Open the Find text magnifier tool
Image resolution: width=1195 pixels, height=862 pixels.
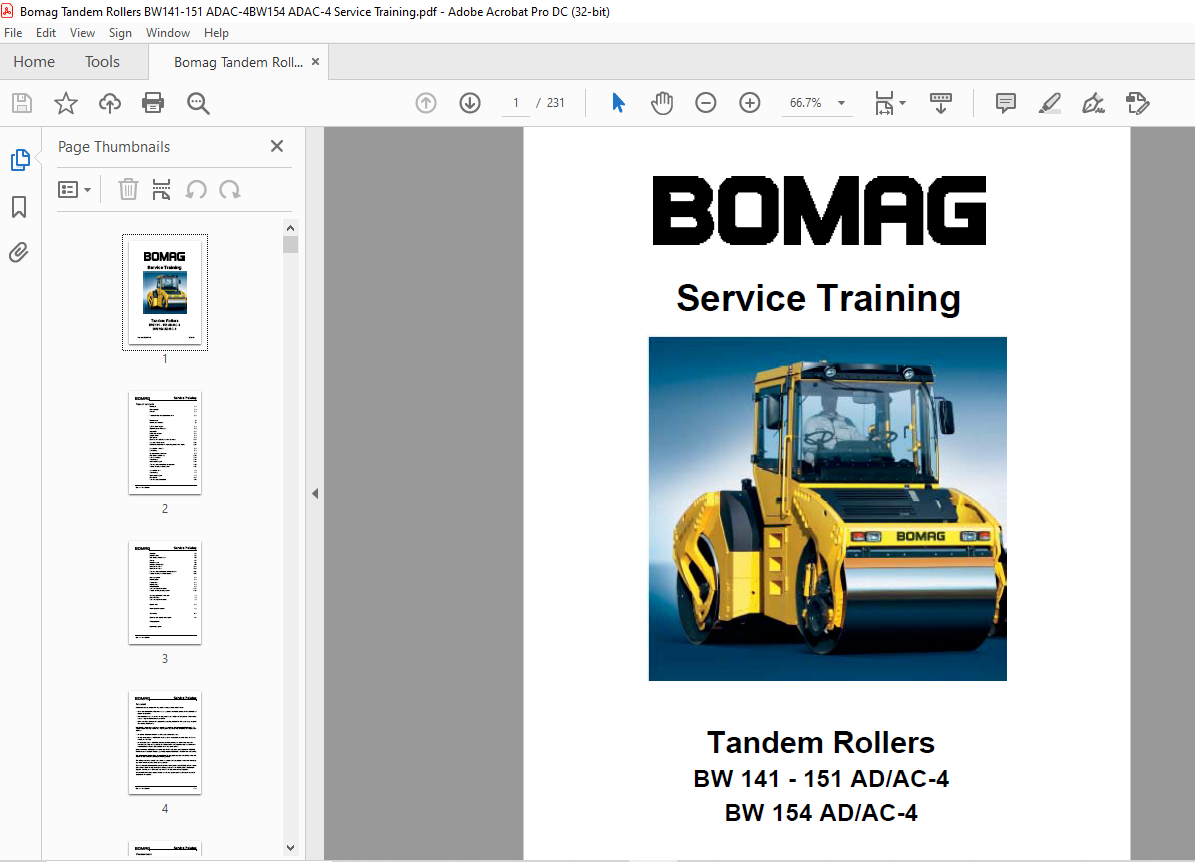(x=198, y=103)
